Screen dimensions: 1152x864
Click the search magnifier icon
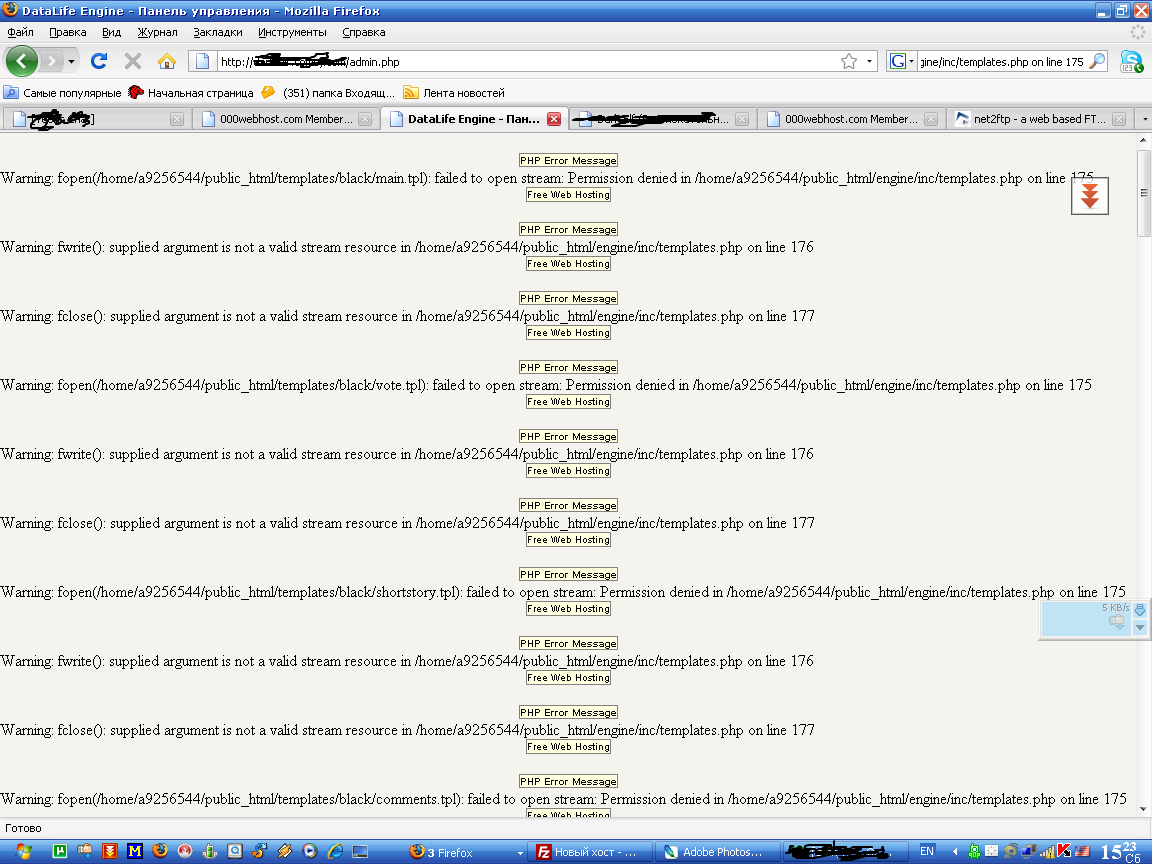tap(1097, 62)
